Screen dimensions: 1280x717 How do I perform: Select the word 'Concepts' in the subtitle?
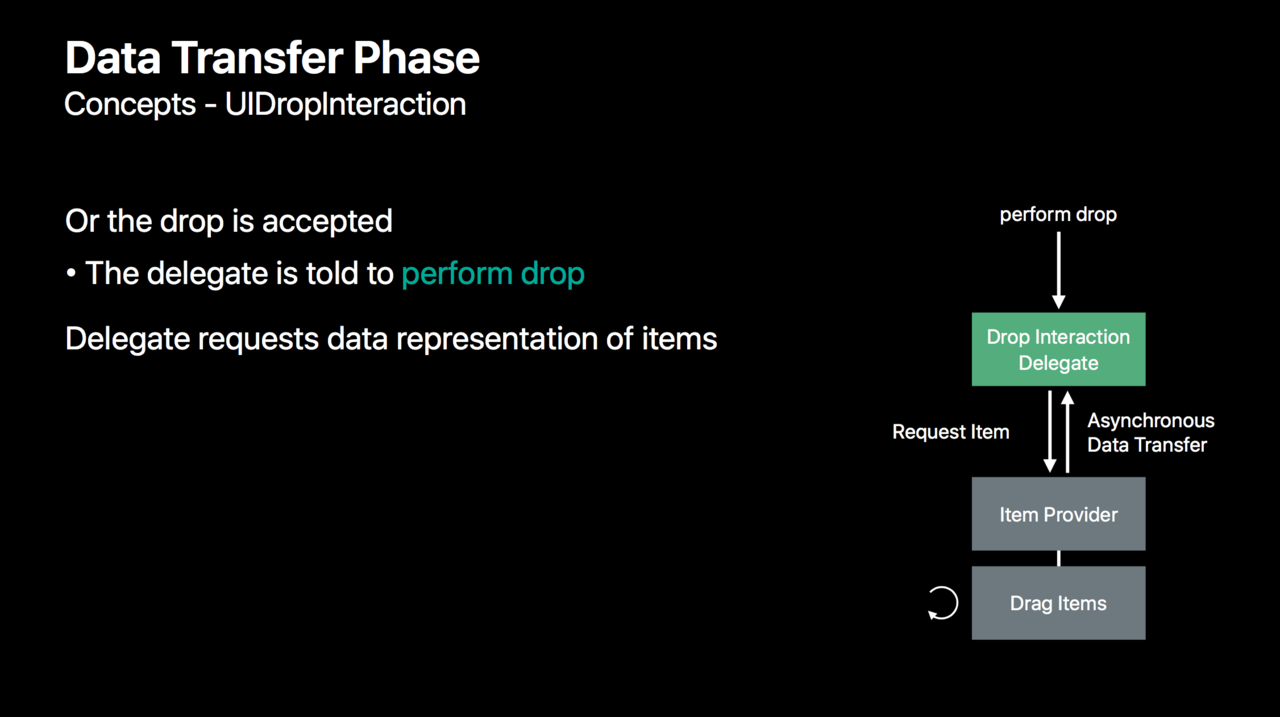[x=130, y=104]
